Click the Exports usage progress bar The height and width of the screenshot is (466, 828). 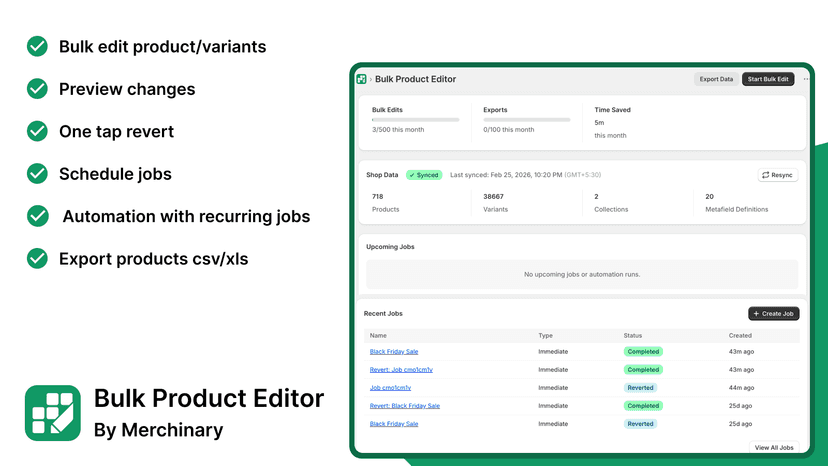tap(527, 120)
